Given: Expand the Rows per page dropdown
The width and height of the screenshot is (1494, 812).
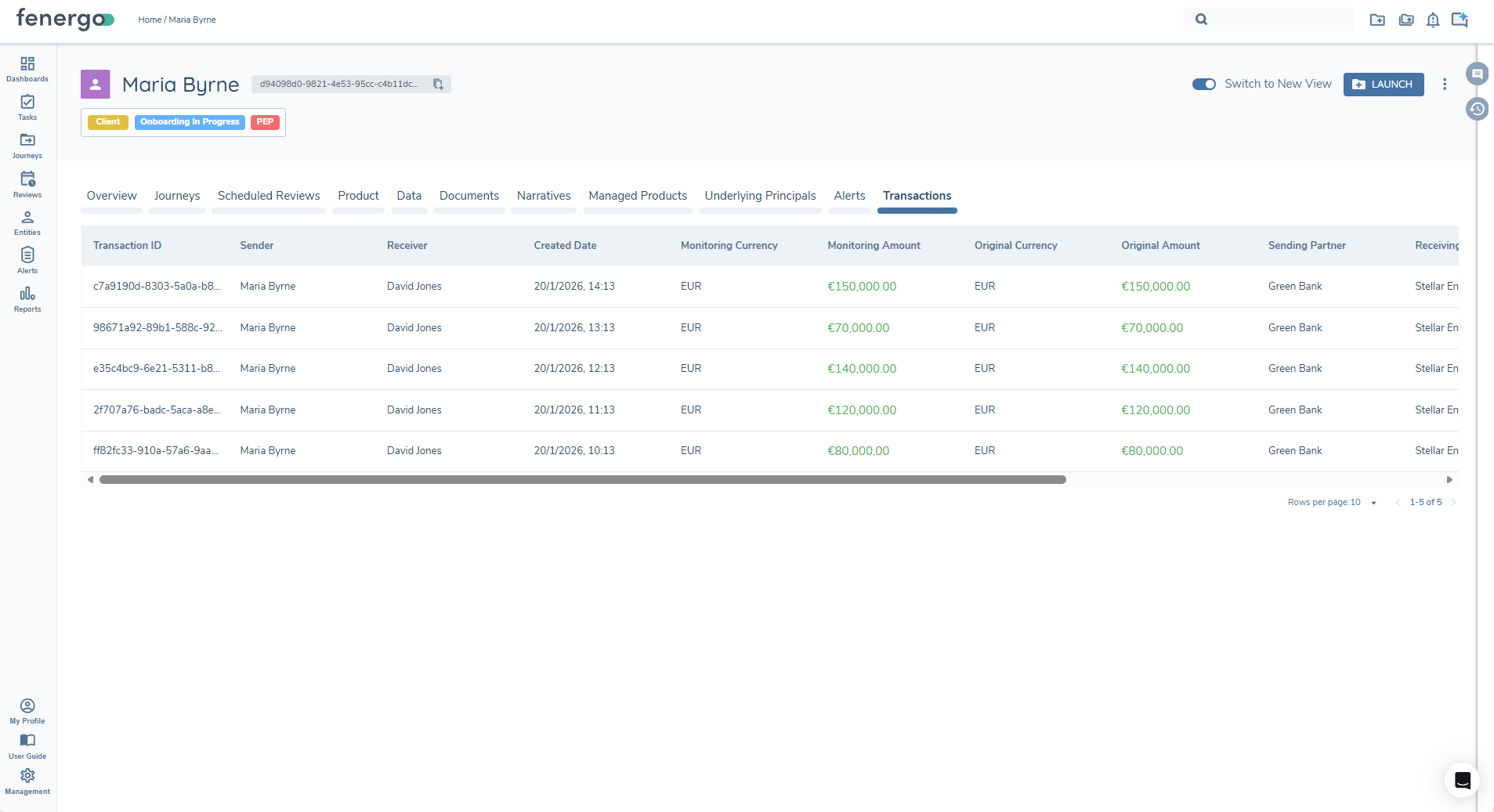Looking at the screenshot, I should [x=1373, y=503].
